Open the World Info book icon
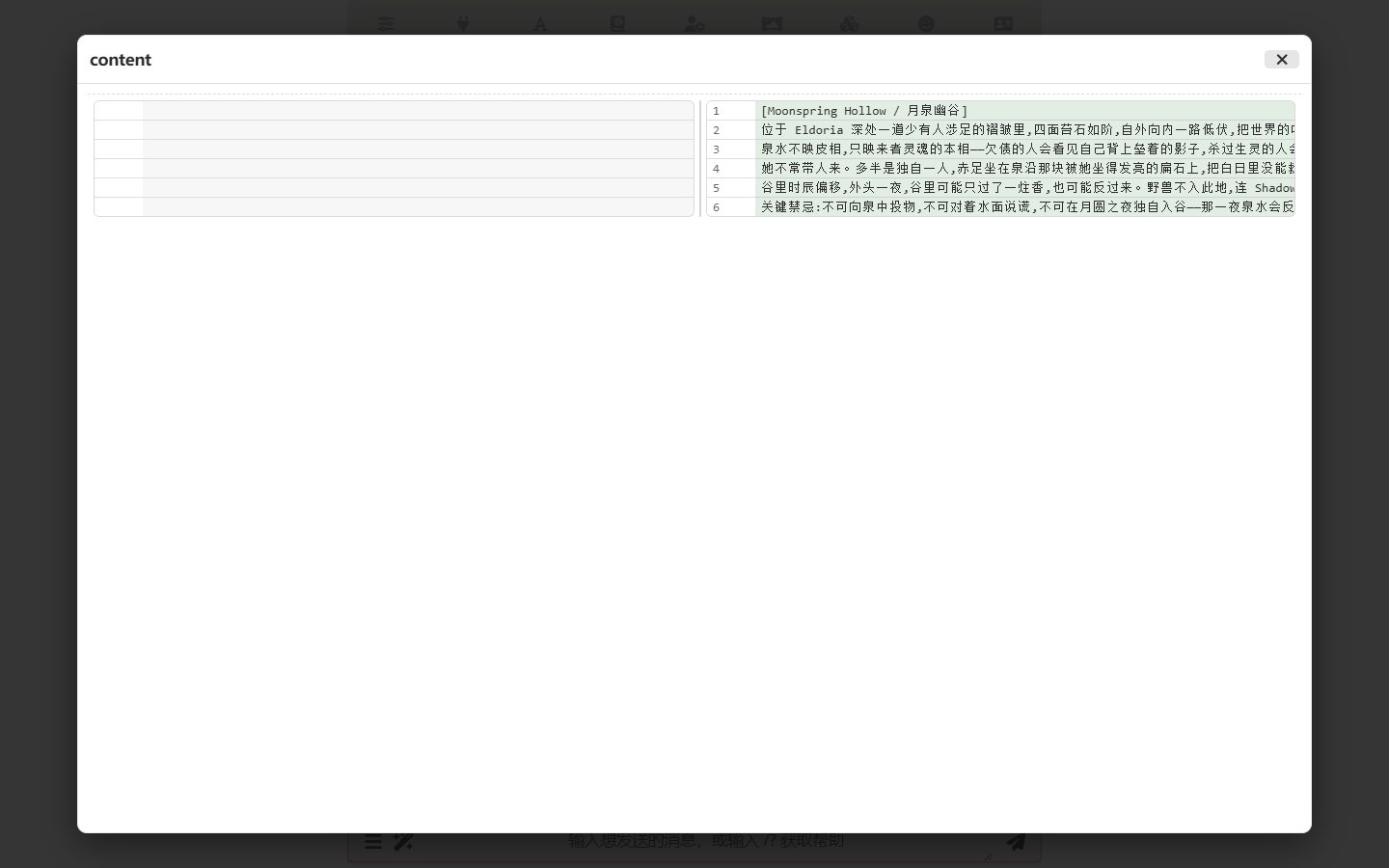 [617, 24]
